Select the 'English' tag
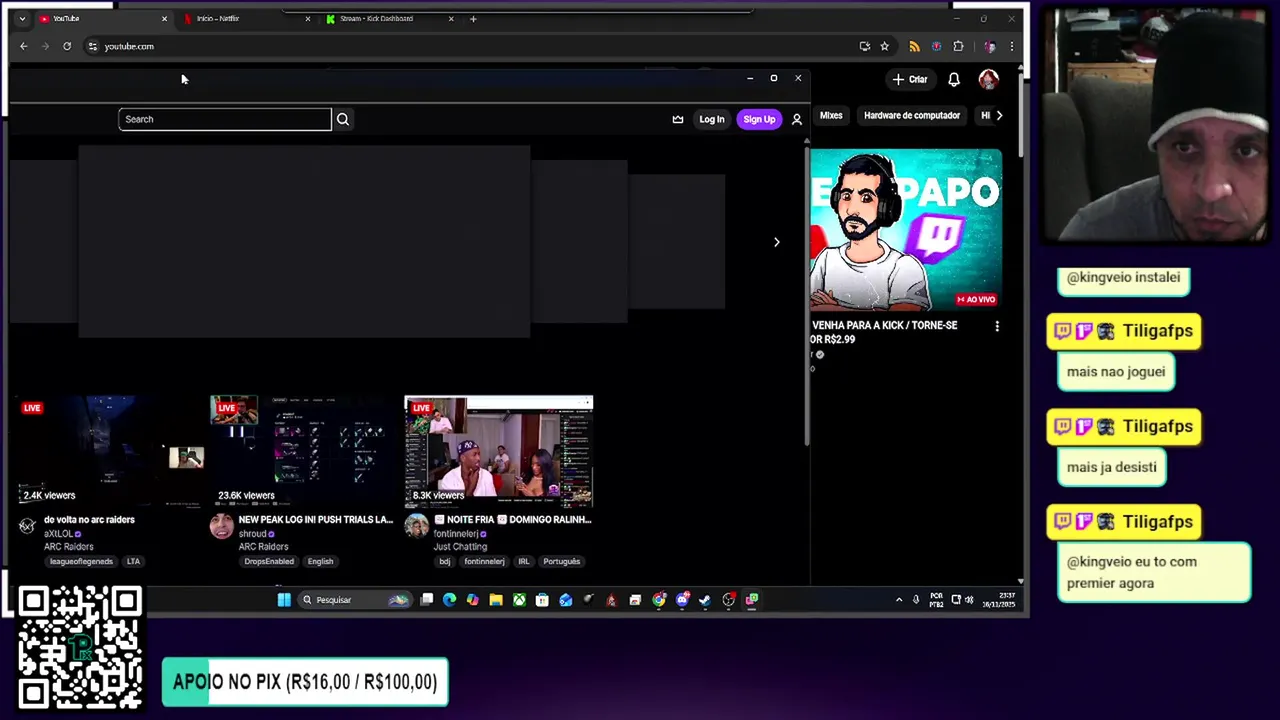The height and width of the screenshot is (720, 1280). (320, 562)
